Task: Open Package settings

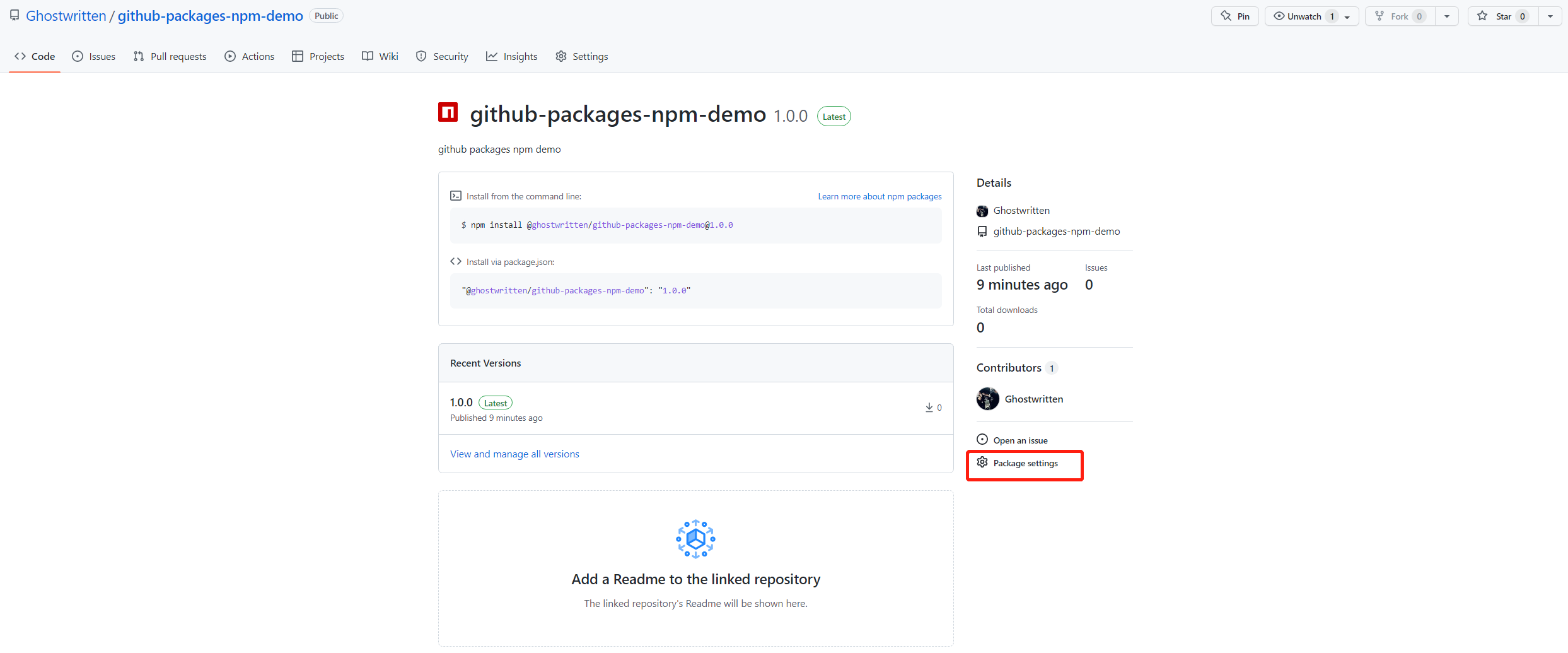Action: point(1026,463)
